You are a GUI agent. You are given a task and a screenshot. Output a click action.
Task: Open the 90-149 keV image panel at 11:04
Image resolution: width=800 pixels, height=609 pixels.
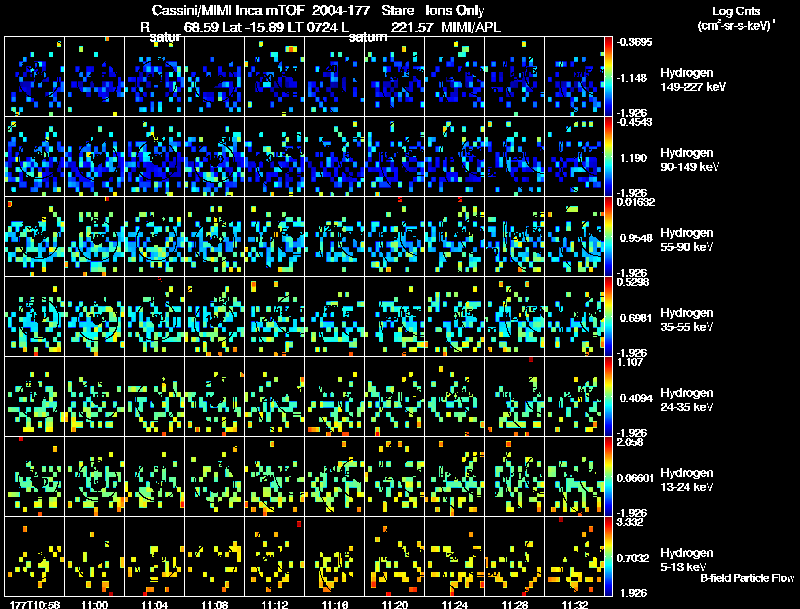[x=155, y=157]
